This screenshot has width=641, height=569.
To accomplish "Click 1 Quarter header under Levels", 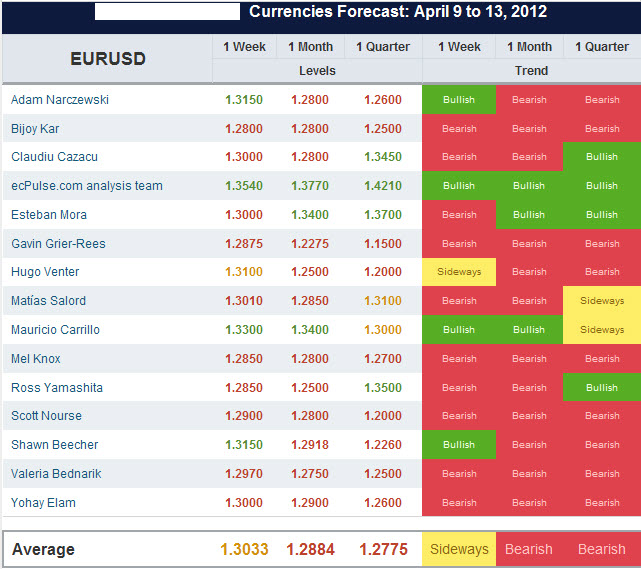I will coord(383,47).
